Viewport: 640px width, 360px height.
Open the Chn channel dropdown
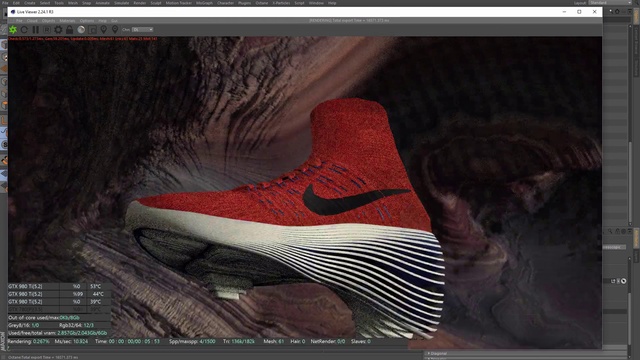click(x=142, y=30)
